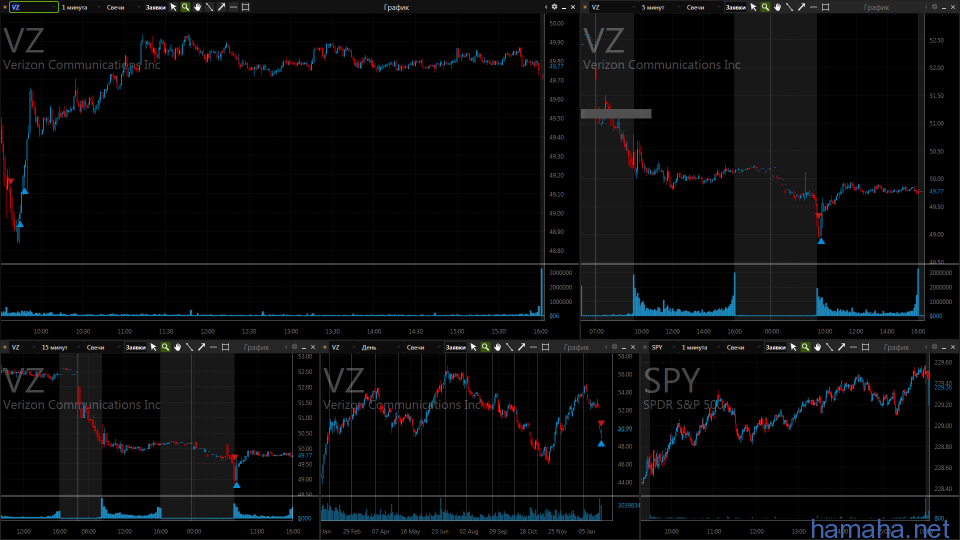Select the pointer tool in 5 минут chart
The height and width of the screenshot is (540, 960).
point(753,7)
